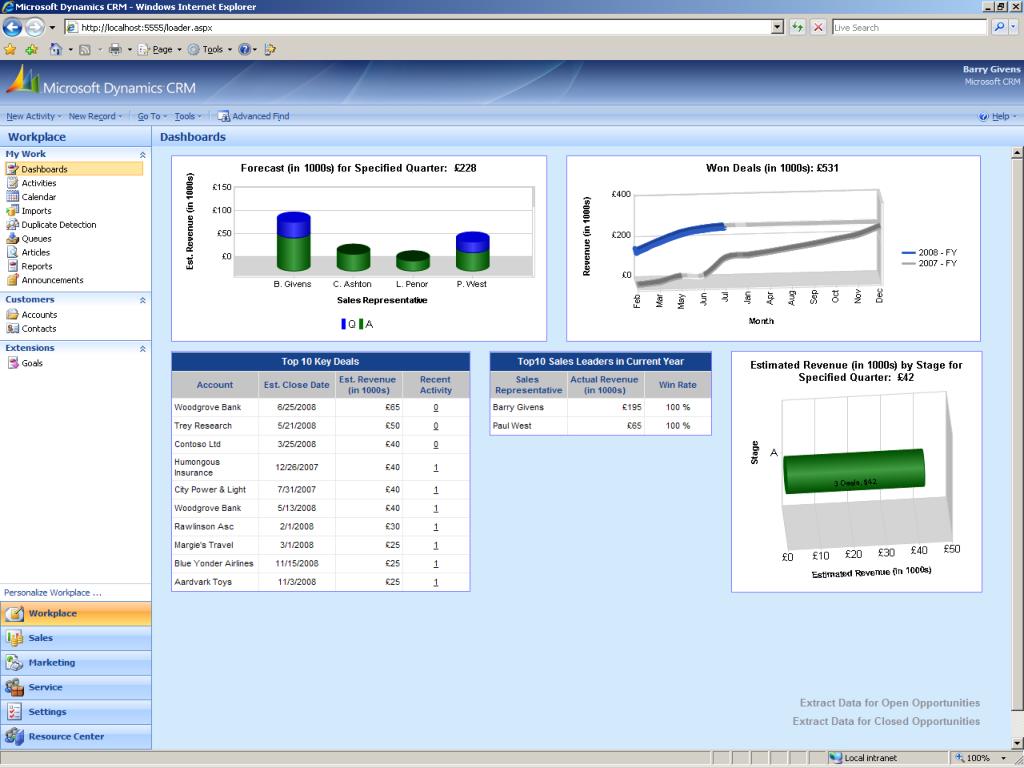Open the Reports icon

[12, 266]
